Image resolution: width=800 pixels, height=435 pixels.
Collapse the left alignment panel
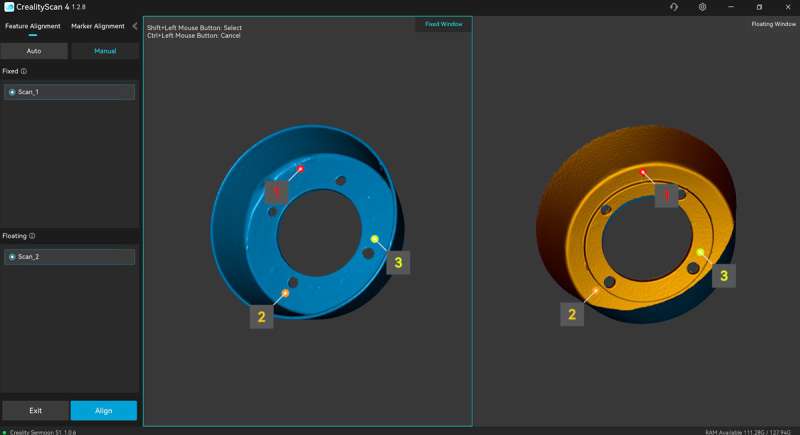(135, 26)
